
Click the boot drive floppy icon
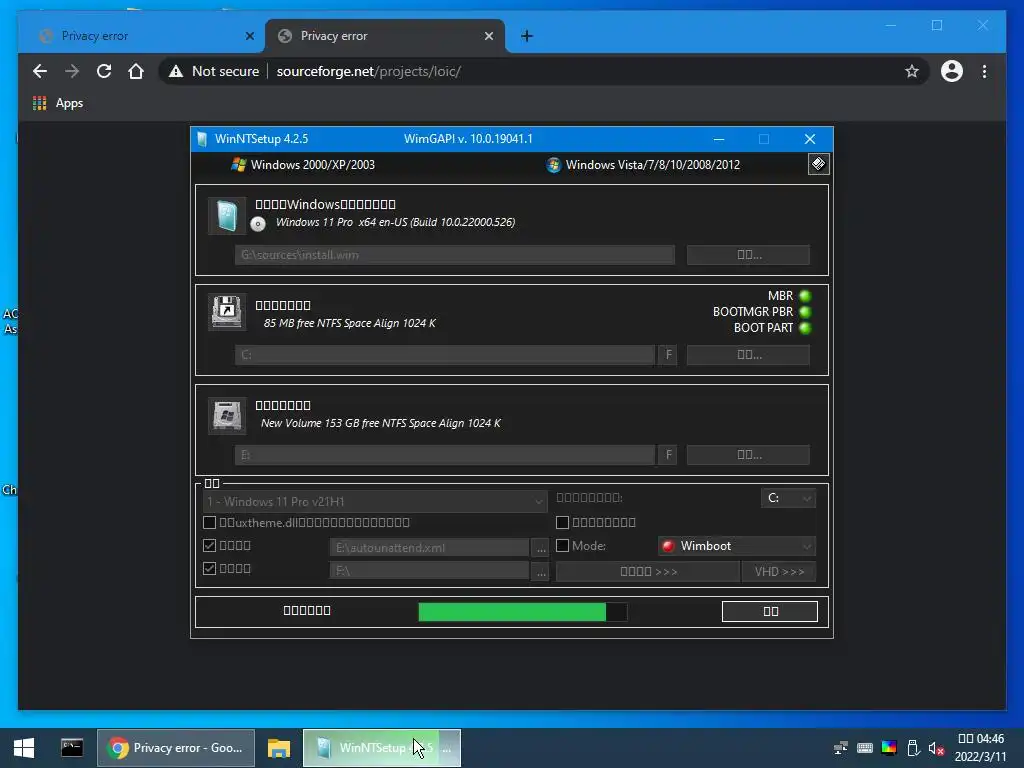(227, 312)
